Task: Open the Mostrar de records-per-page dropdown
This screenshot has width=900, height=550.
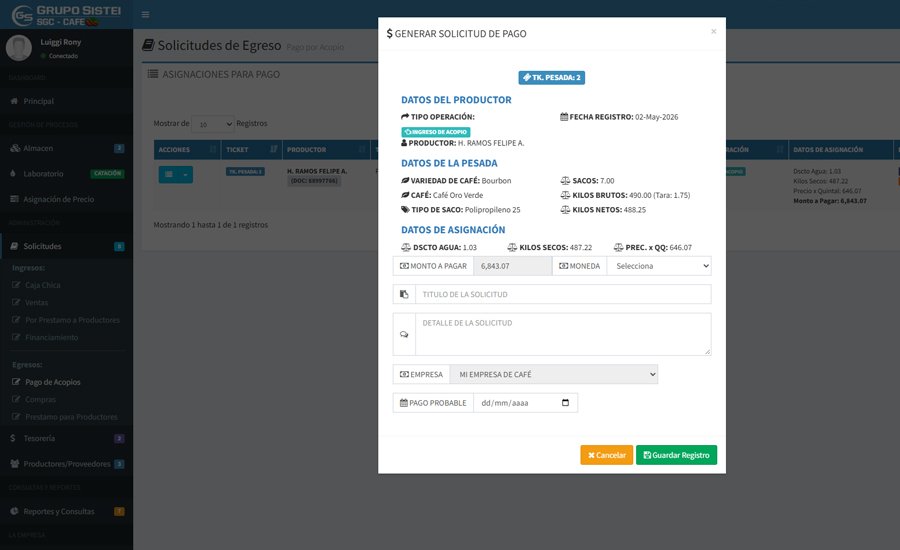Action: [212, 124]
